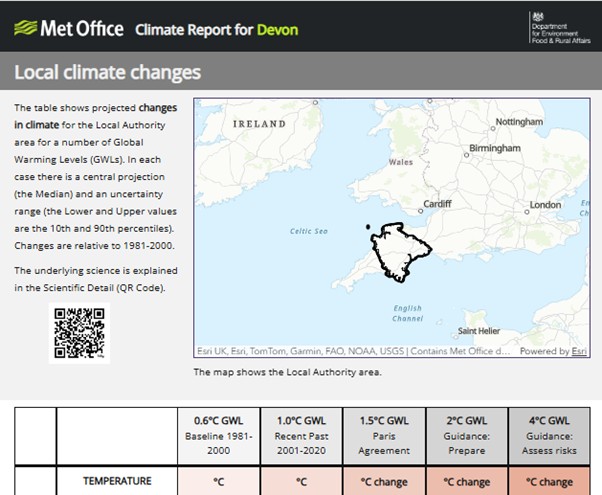Click the IRELAND label on the map
Screen dimensions: 602x495
click(259, 124)
